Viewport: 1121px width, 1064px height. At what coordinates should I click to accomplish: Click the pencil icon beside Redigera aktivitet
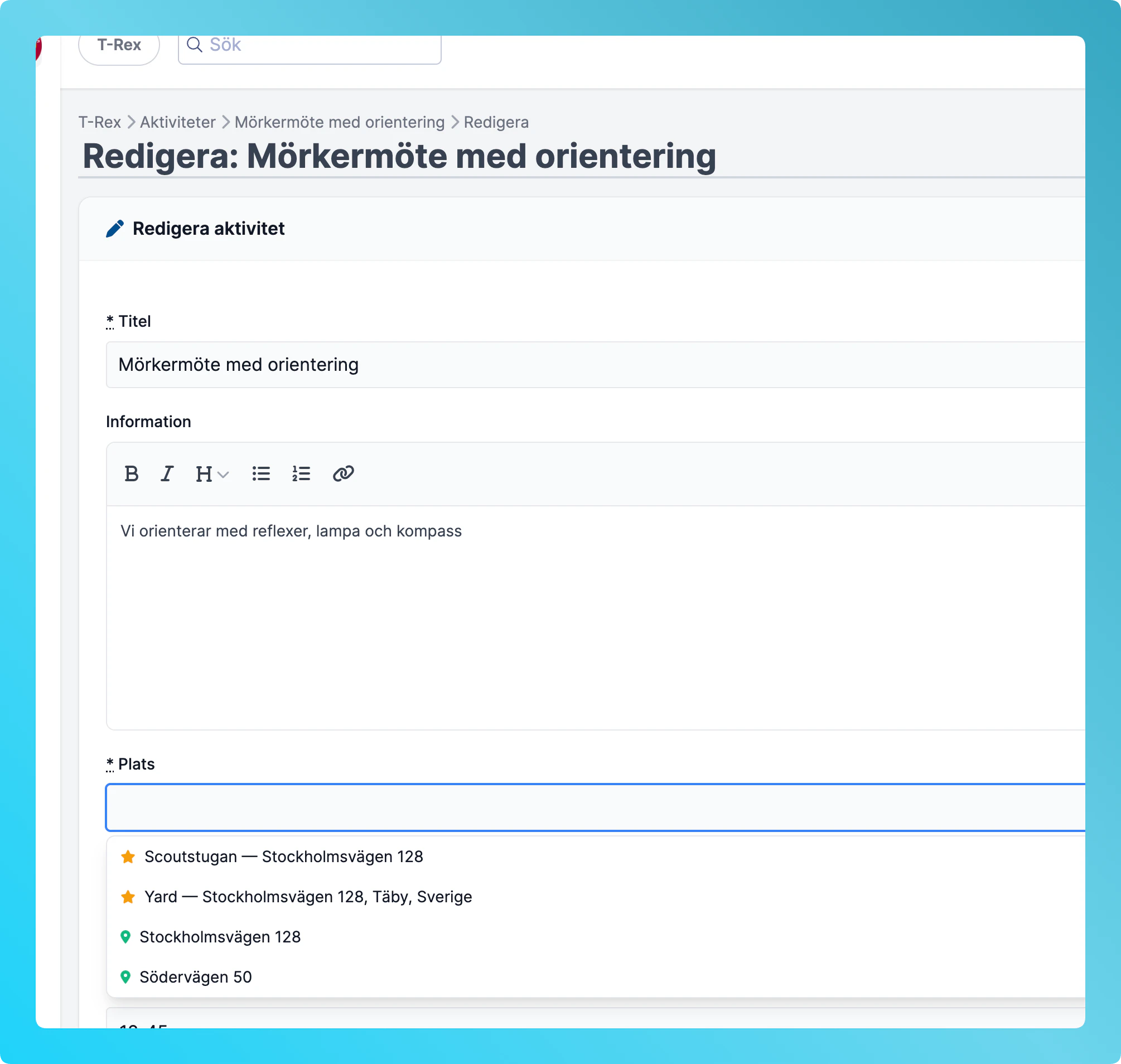pos(115,229)
